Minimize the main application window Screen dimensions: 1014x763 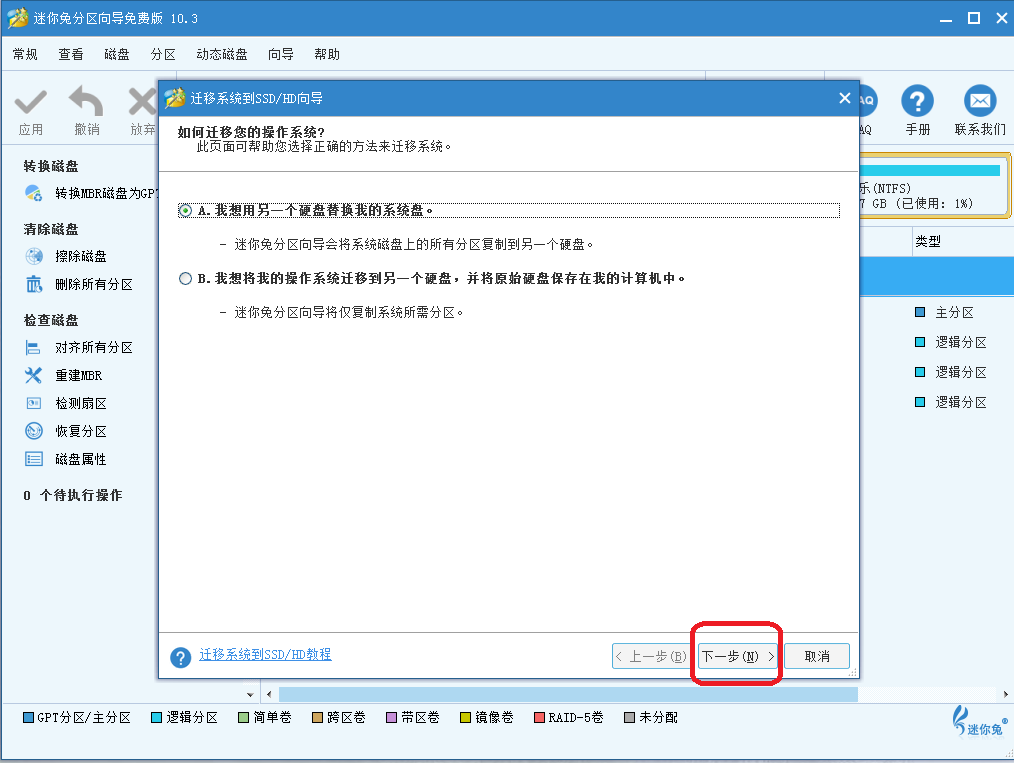(x=946, y=19)
